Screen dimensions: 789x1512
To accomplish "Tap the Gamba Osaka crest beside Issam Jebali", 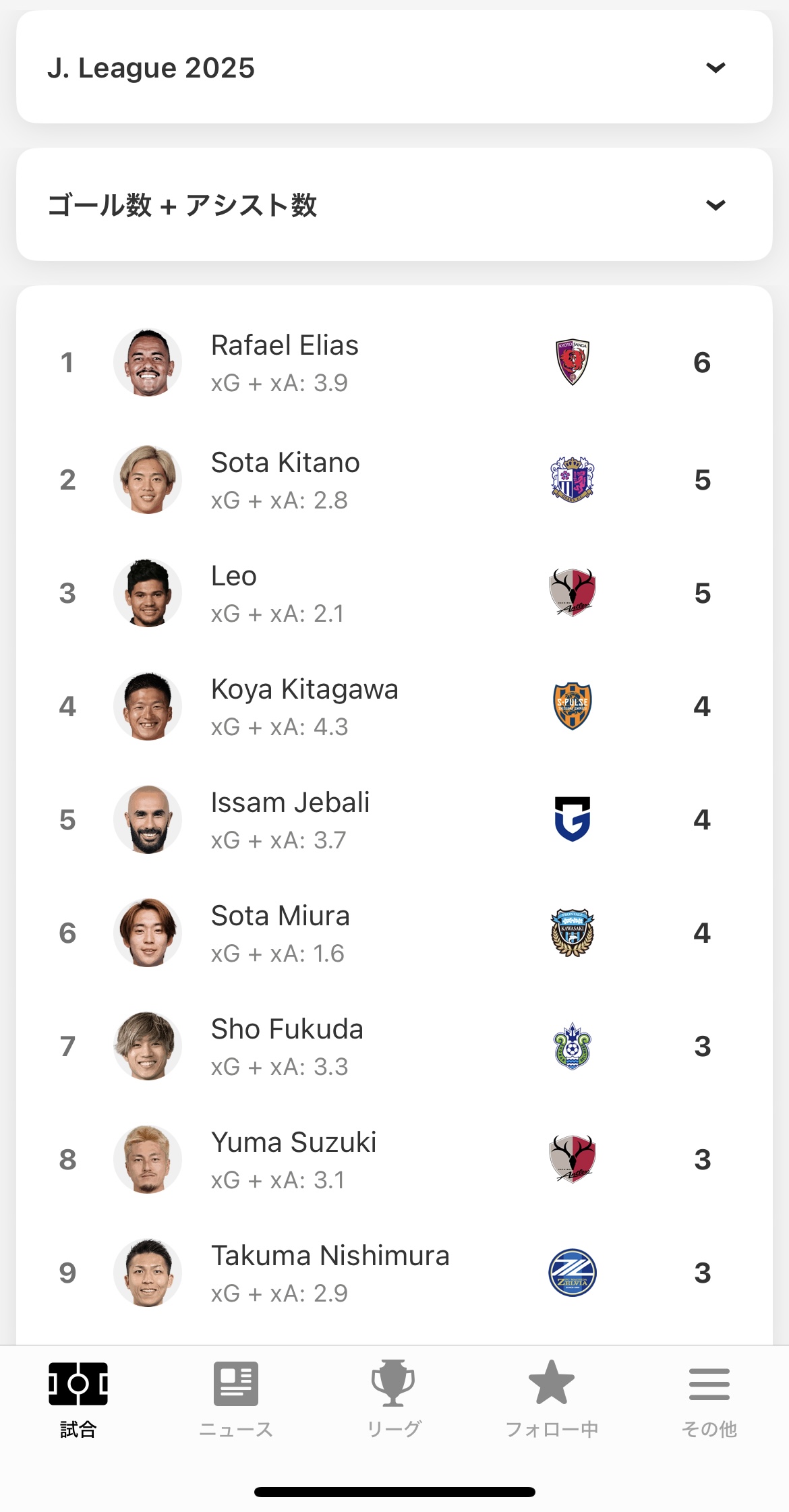I will coord(573,819).
